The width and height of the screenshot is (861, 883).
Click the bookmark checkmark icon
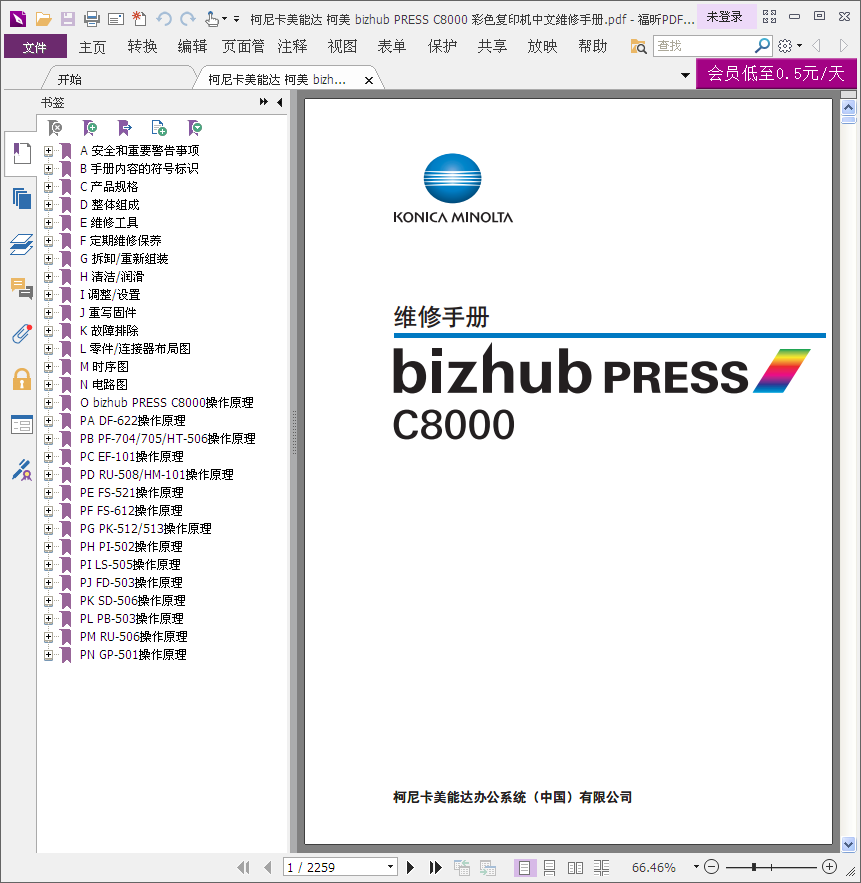coord(195,128)
